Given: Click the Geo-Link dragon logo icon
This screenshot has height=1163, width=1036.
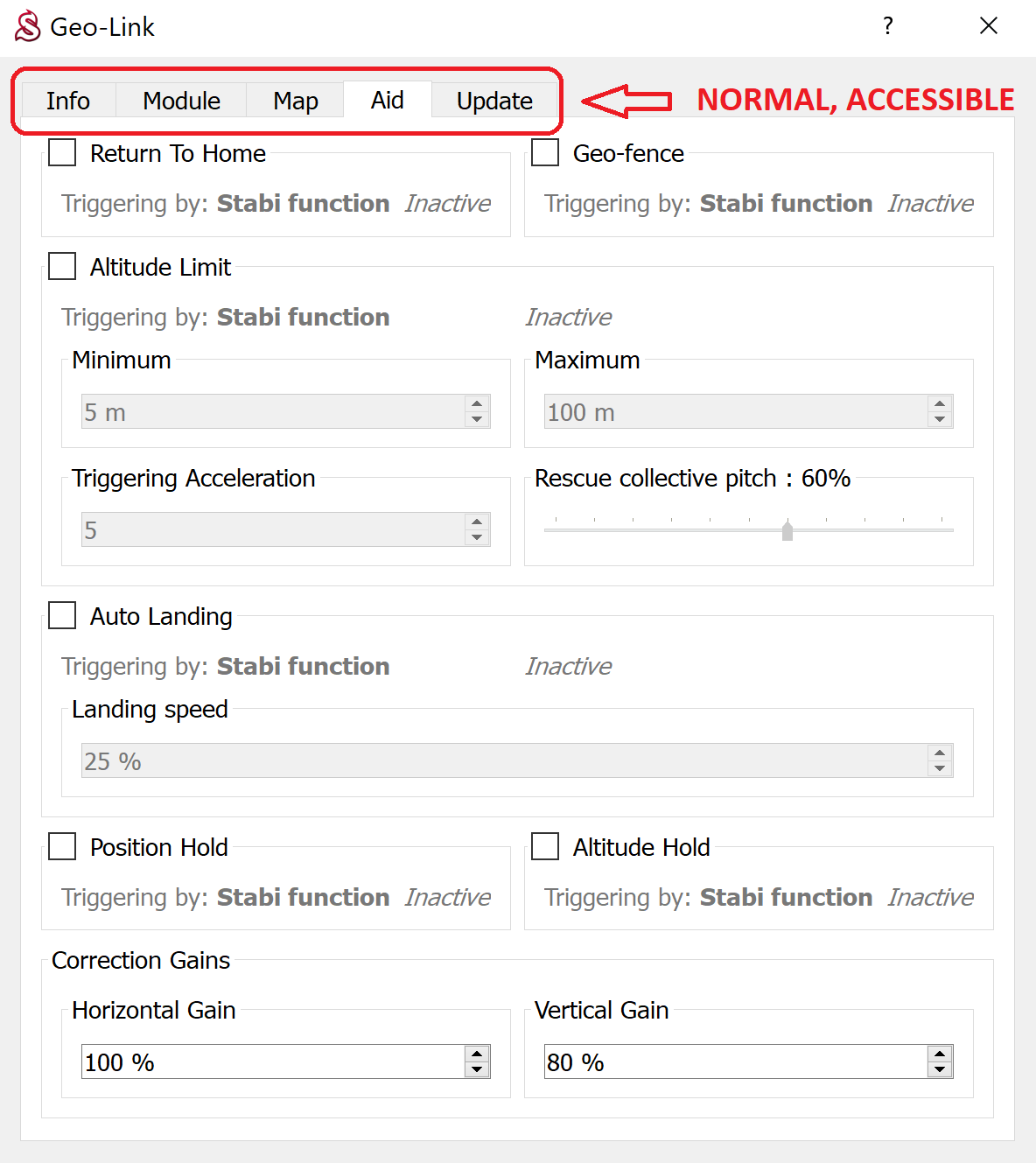Looking at the screenshot, I should pos(28,26).
